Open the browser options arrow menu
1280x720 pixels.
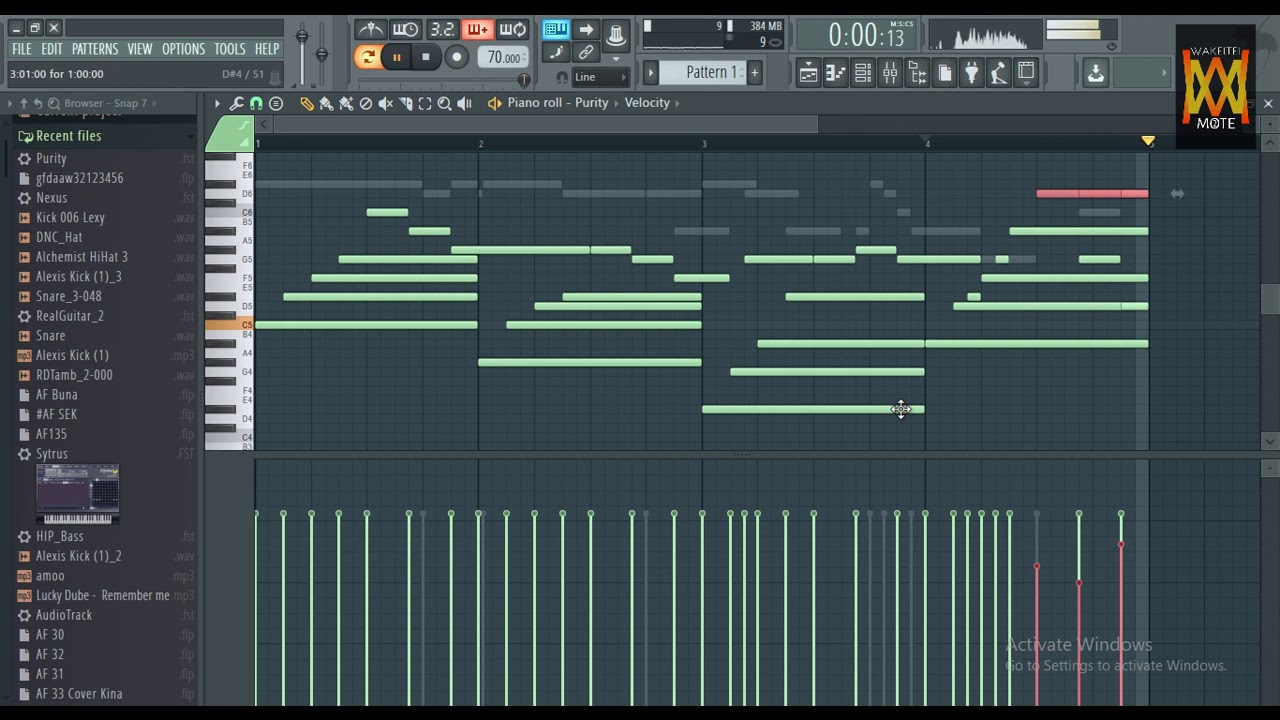click(10, 103)
